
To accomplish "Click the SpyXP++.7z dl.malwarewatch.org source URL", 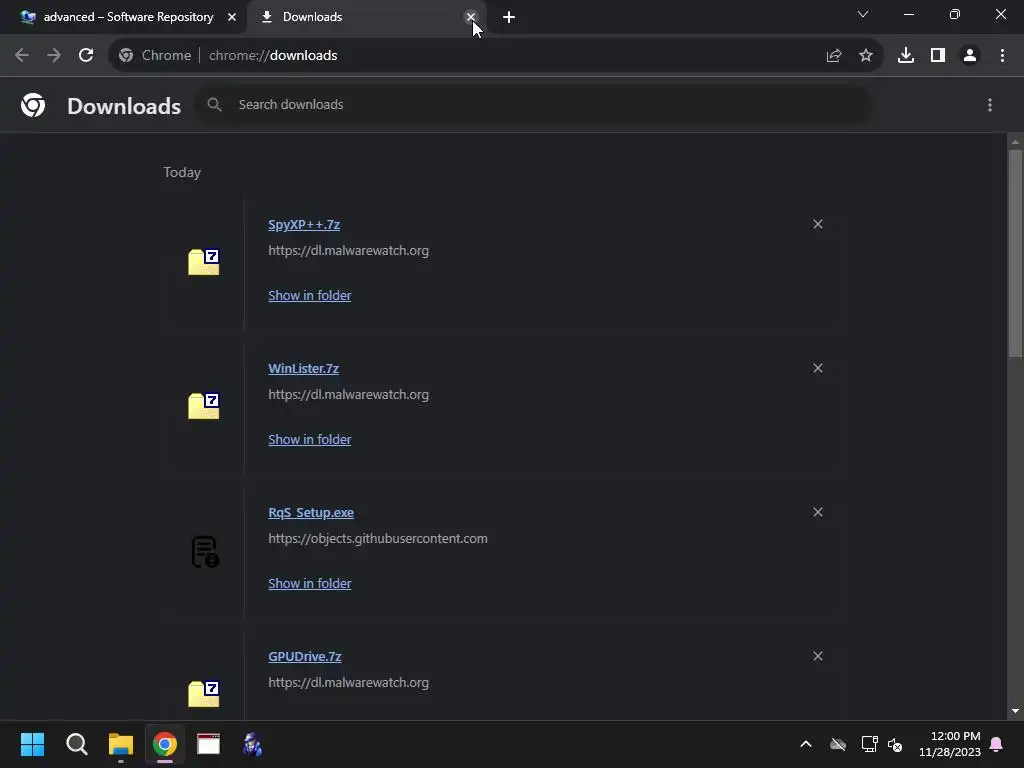I will point(348,251).
